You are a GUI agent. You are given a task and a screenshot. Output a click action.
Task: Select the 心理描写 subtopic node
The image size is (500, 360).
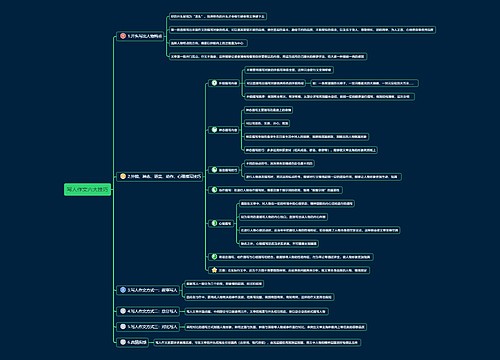click(222, 223)
